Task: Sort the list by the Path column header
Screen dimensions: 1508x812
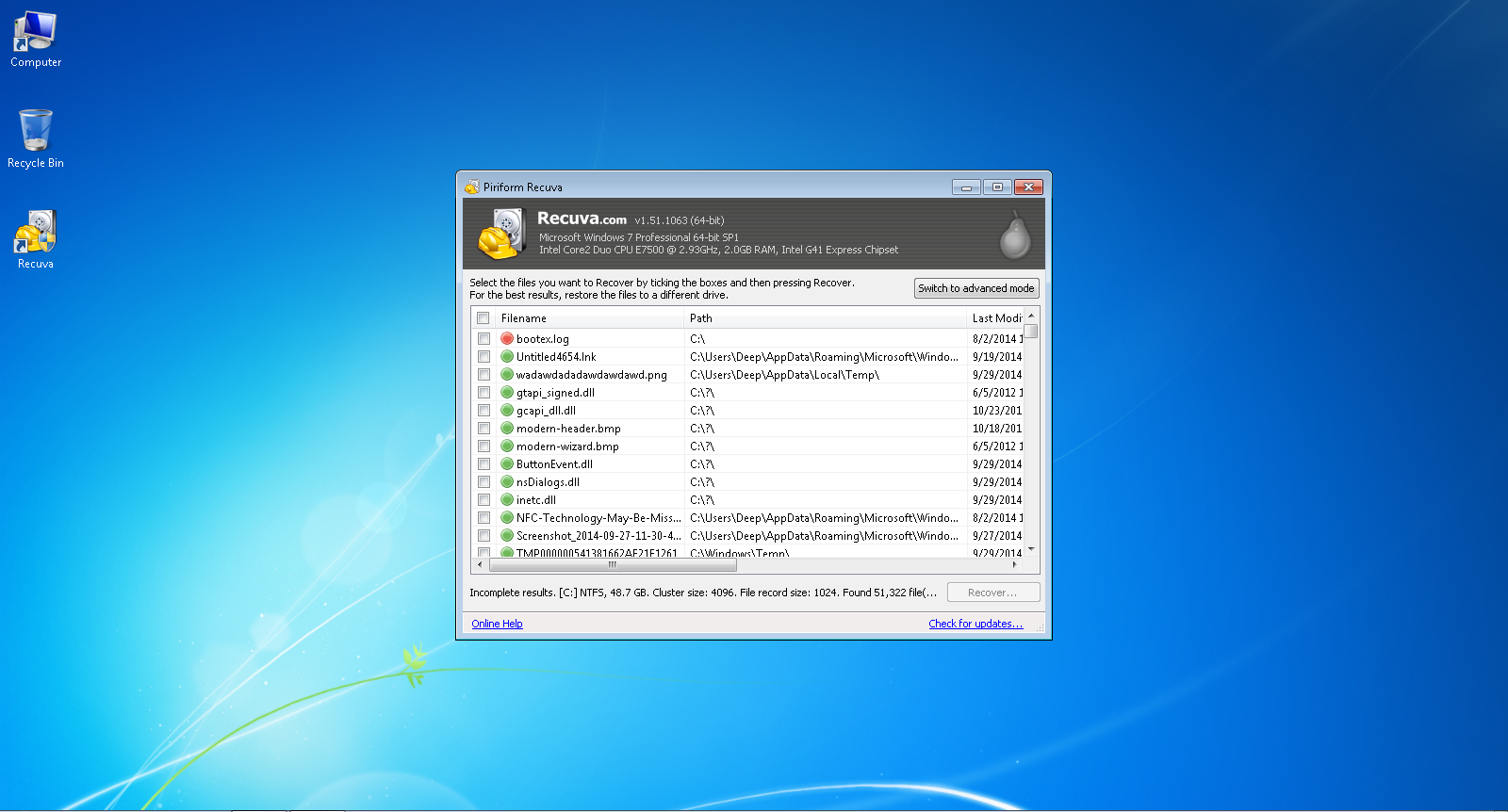Action: coord(826,318)
